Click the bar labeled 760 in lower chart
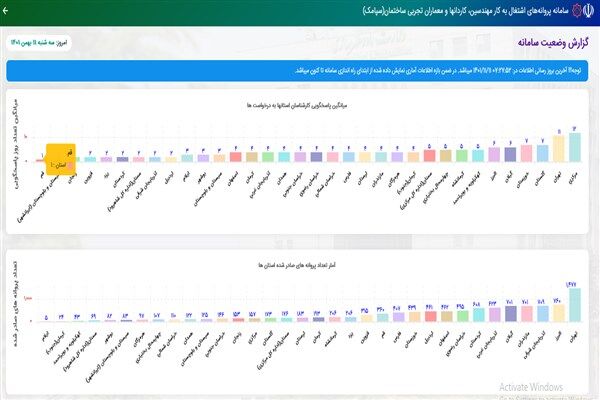The width and height of the screenshot is (600, 400). 558,312
